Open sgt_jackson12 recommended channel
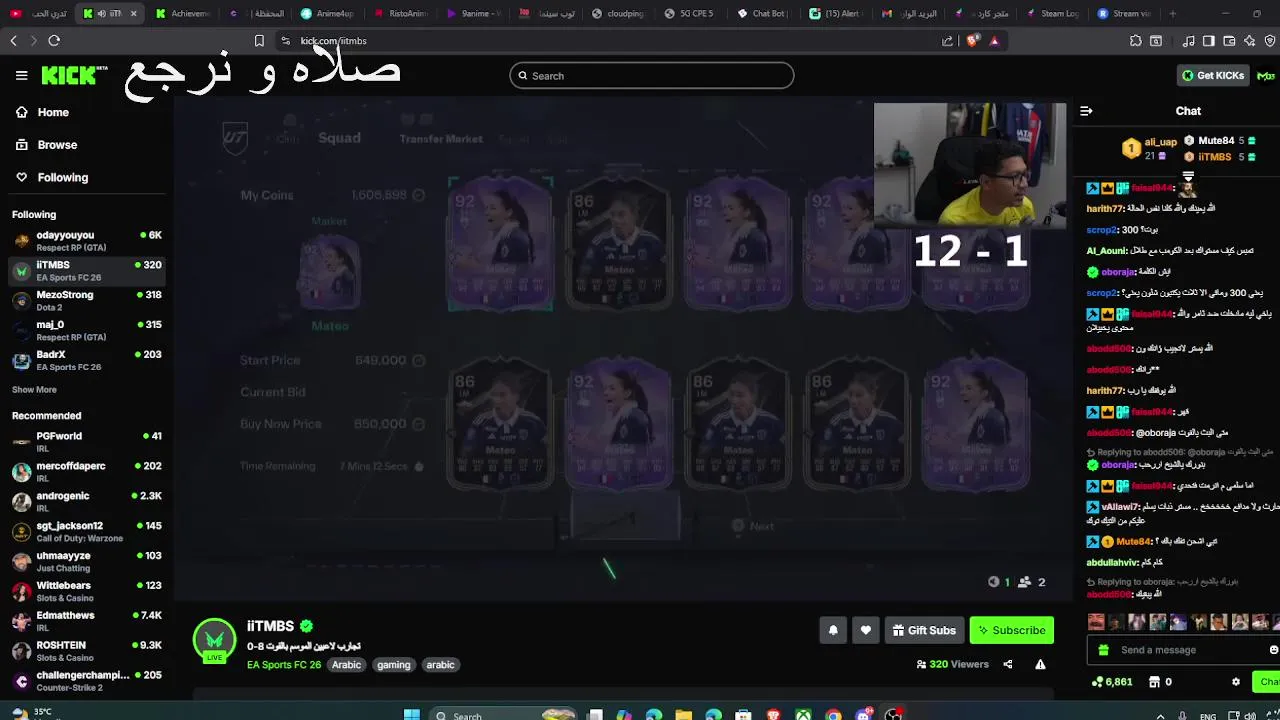Screen dimensions: 1280x720 (86, 531)
